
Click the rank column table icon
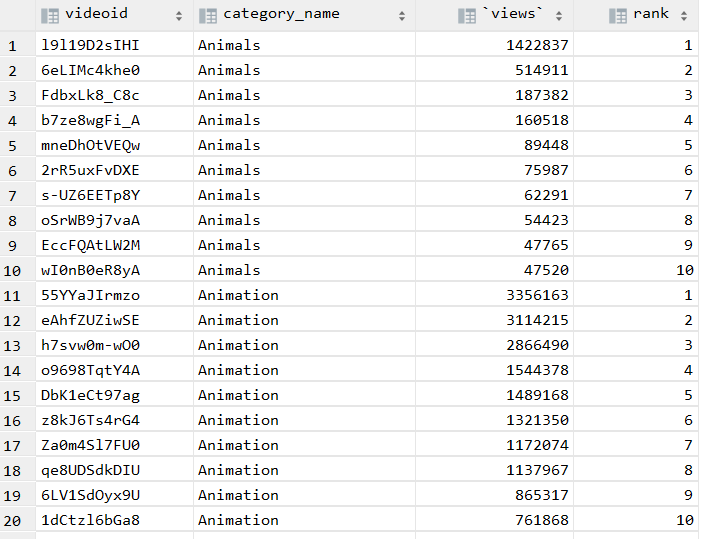618,16
